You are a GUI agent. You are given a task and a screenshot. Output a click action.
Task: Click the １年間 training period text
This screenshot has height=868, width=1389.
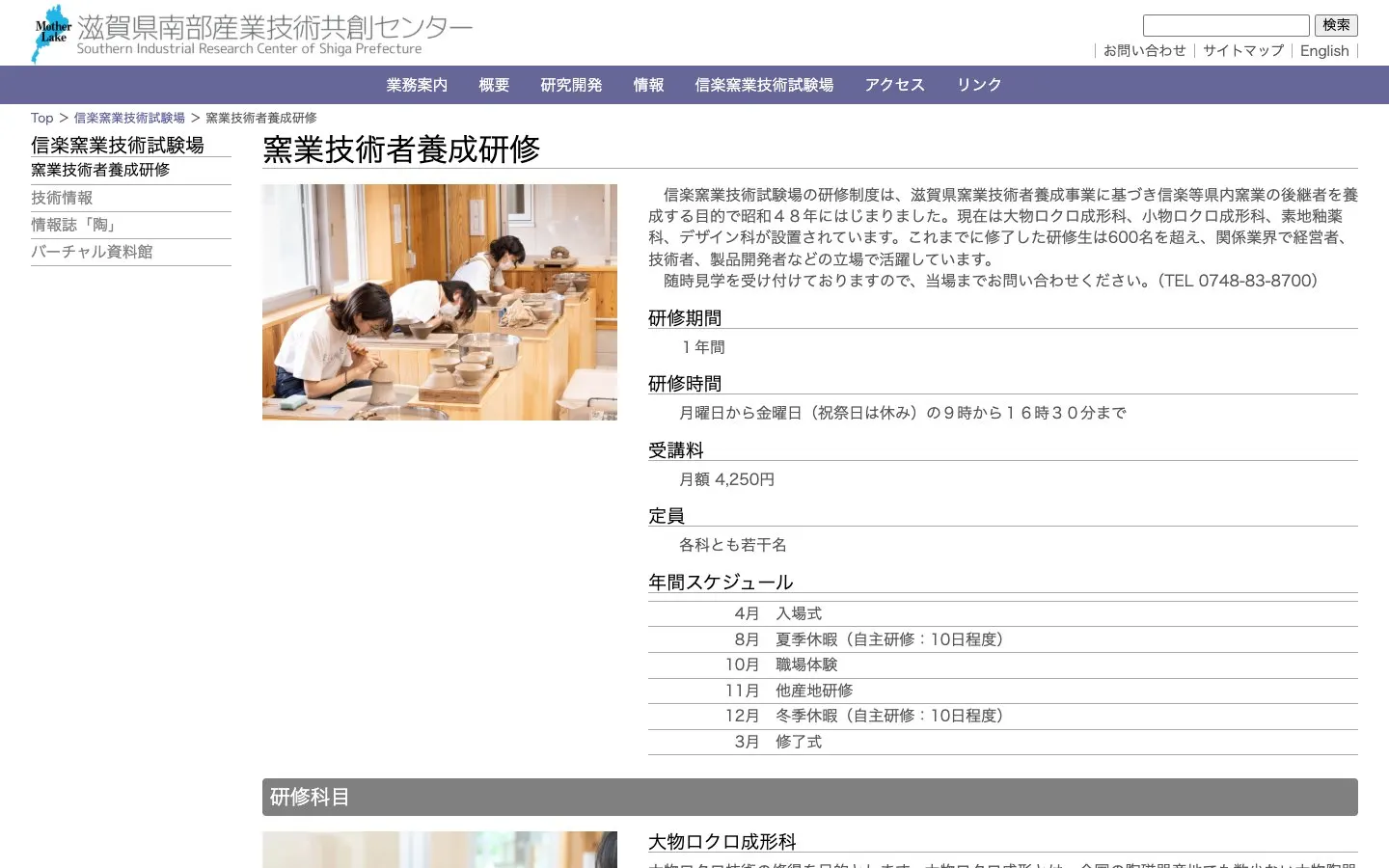click(x=702, y=347)
